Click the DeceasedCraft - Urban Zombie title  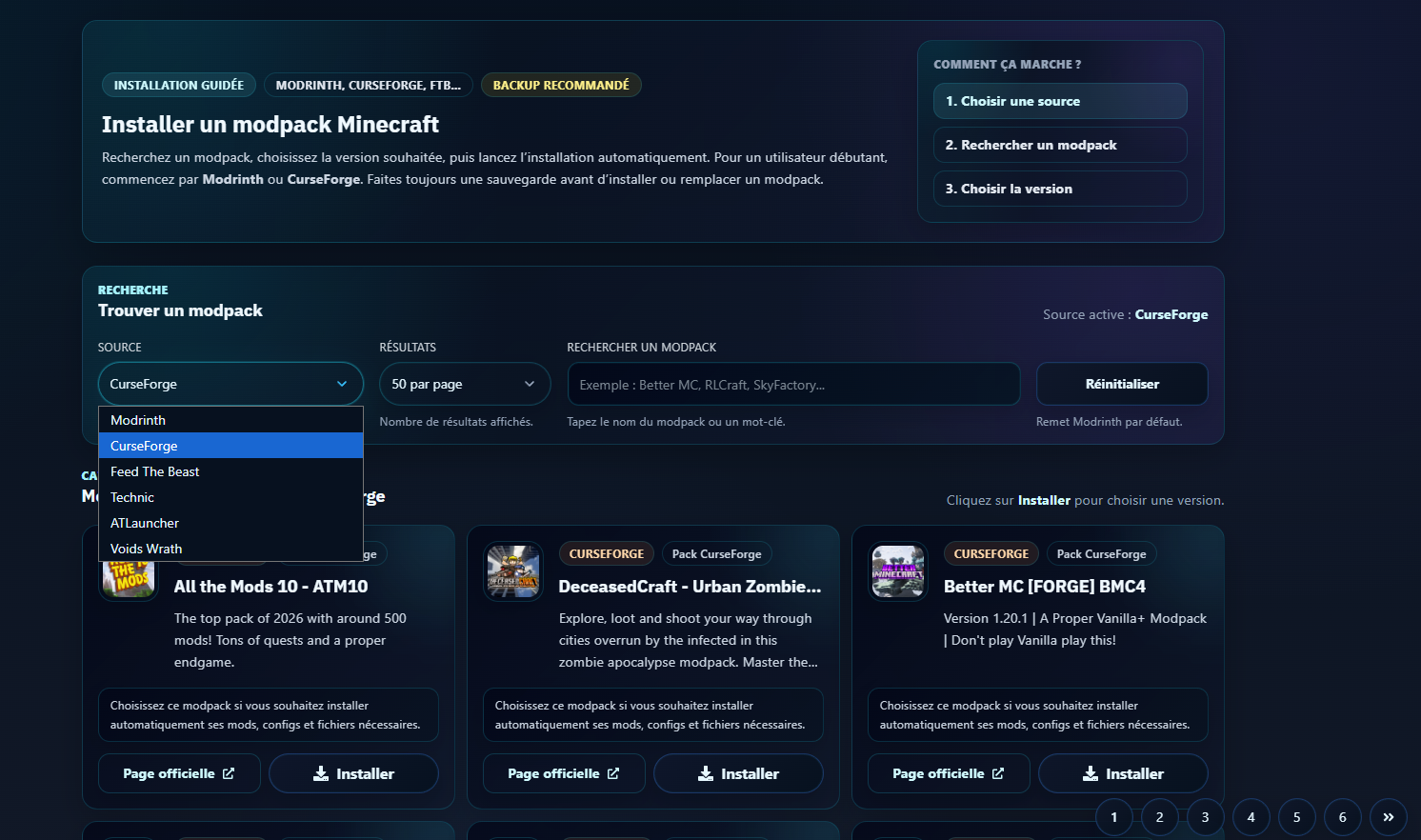pyautogui.click(x=690, y=587)
